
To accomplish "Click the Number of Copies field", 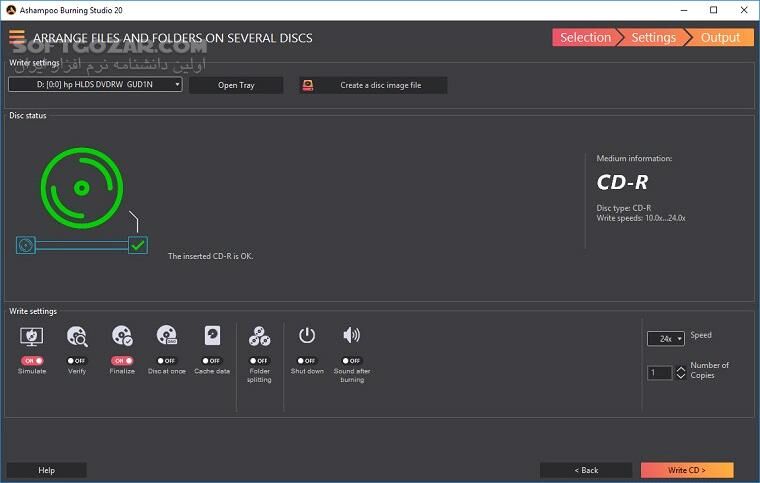I will click(x=659, y=373).
